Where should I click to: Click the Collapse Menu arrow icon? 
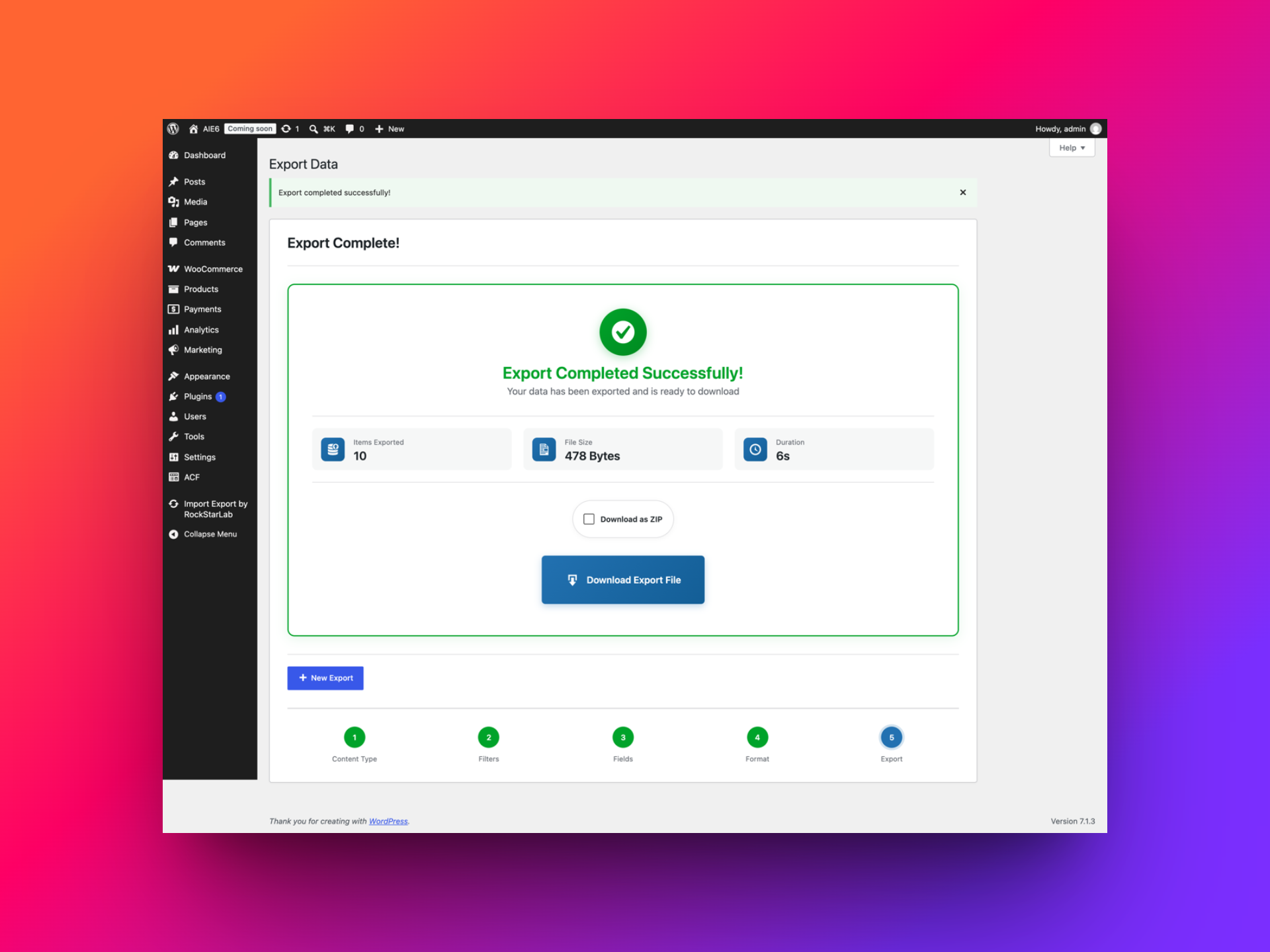click(173, 534)
